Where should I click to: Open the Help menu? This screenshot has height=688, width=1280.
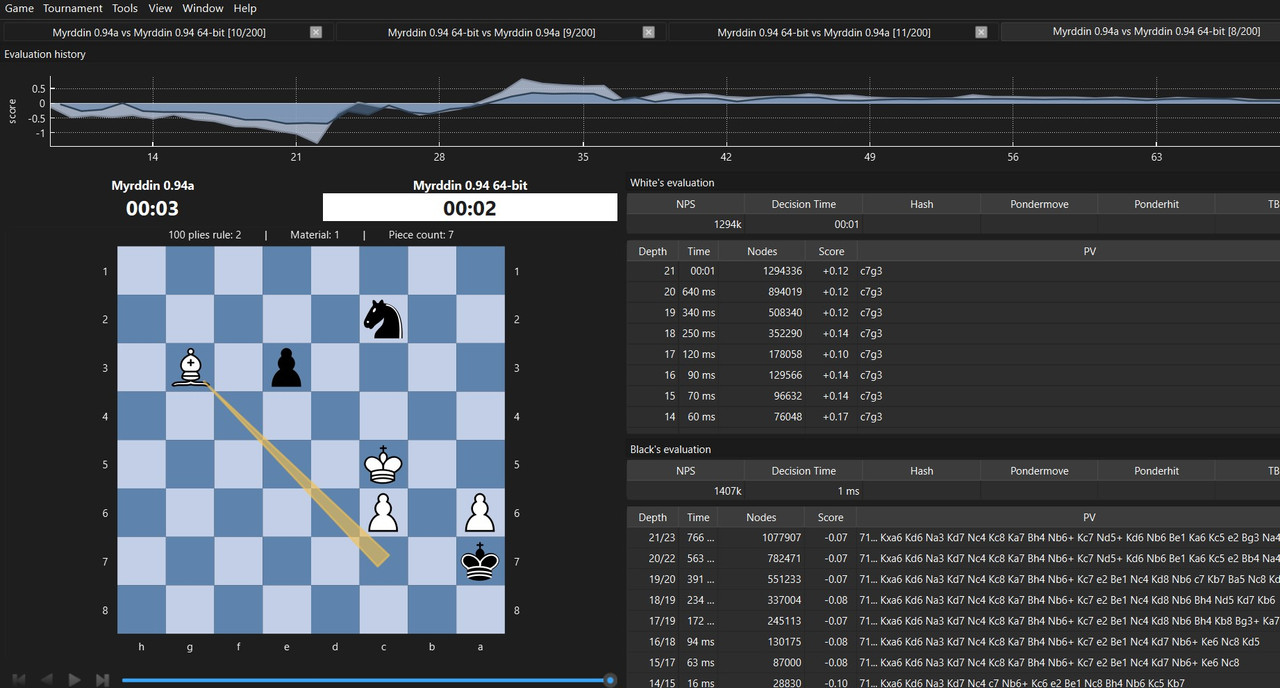(245, 8)
